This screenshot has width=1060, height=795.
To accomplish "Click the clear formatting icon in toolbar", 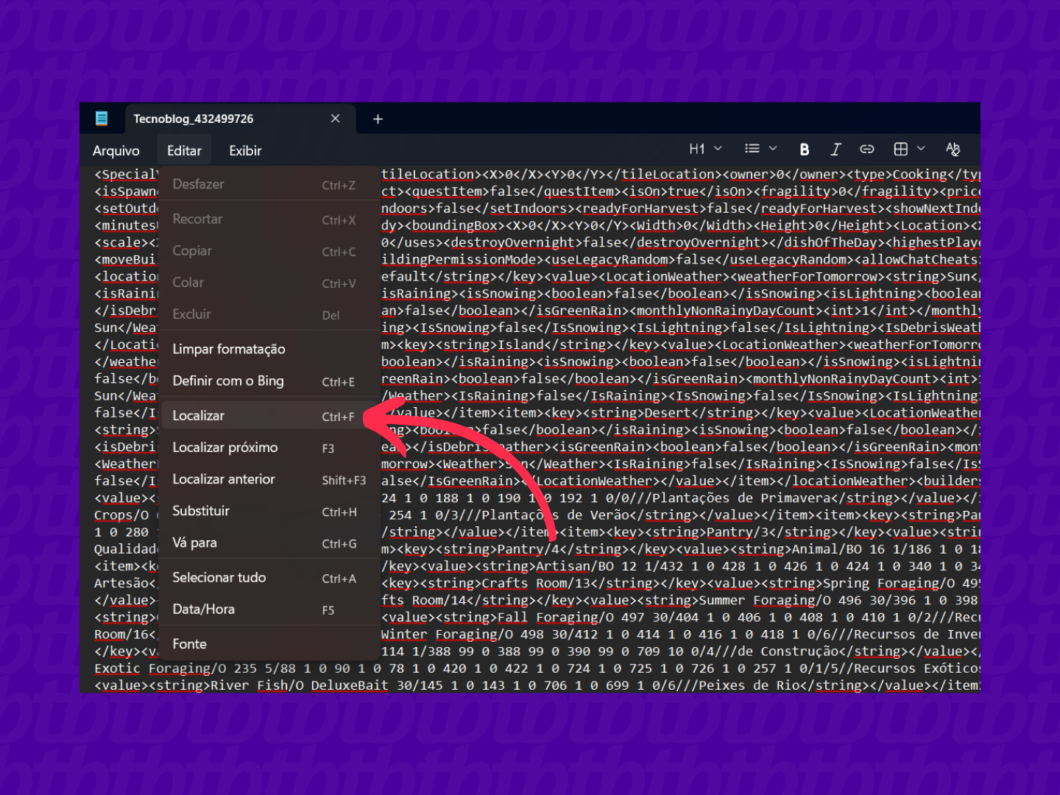I will coord(952,149).
